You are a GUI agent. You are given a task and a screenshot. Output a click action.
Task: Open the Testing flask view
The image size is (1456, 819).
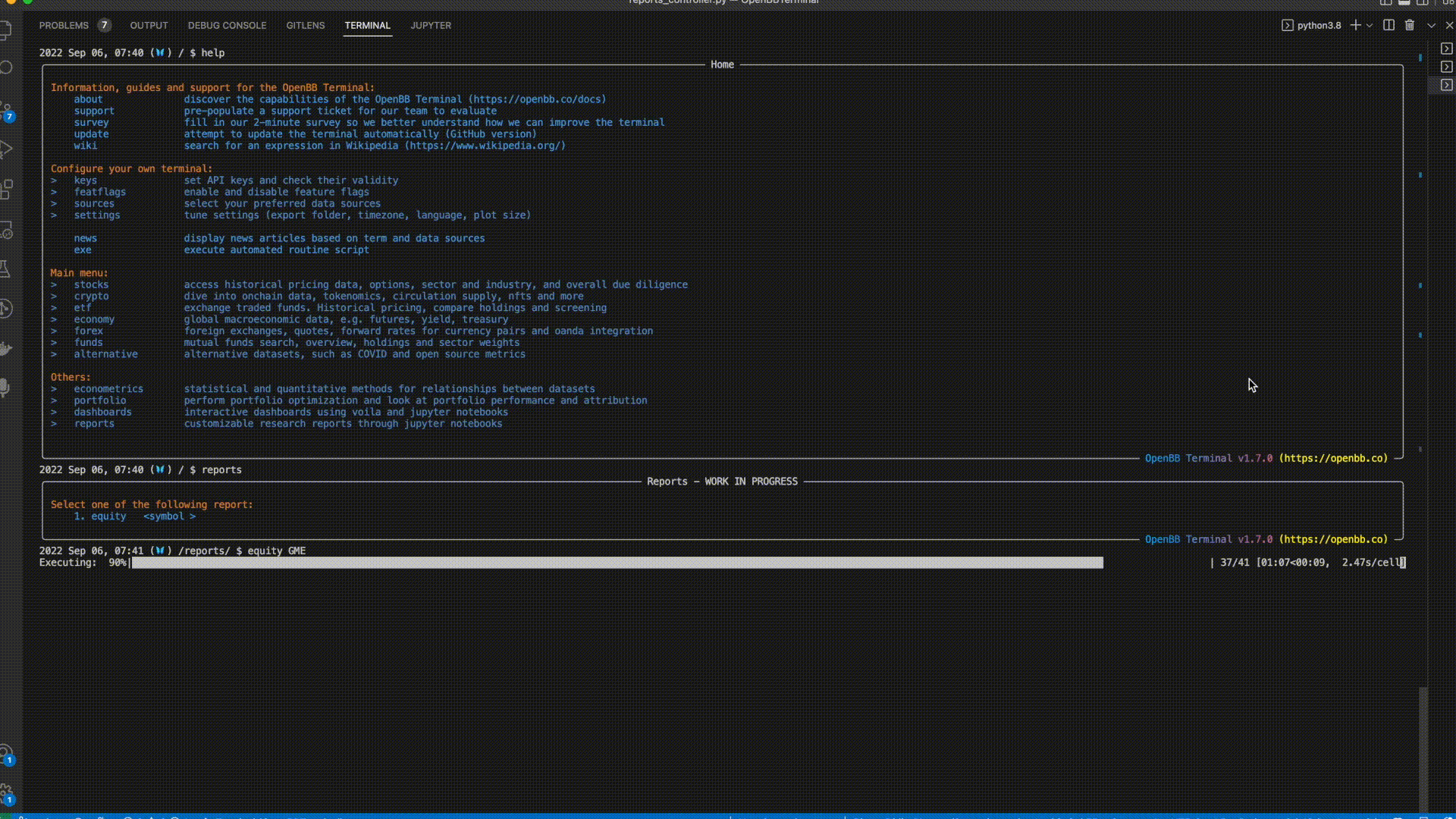click(6, 268)
